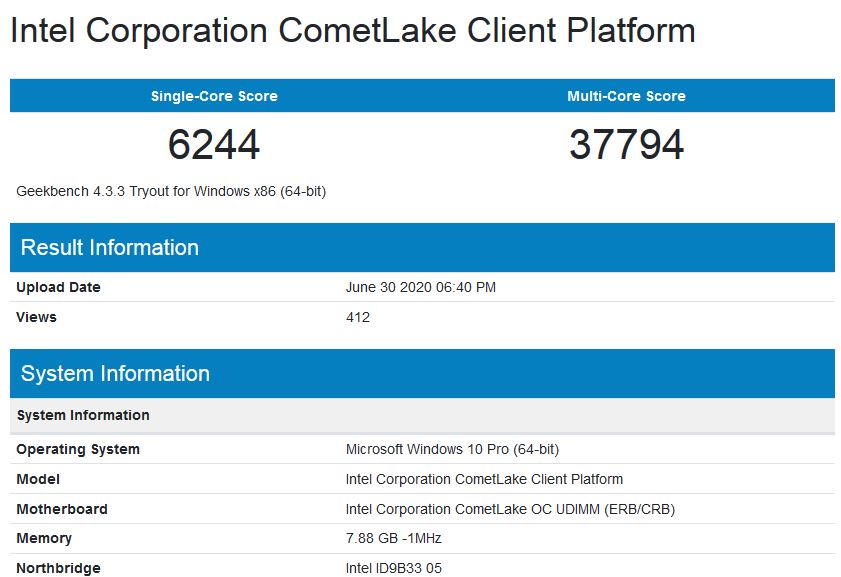Click the Views row label

tap(36, 317)
